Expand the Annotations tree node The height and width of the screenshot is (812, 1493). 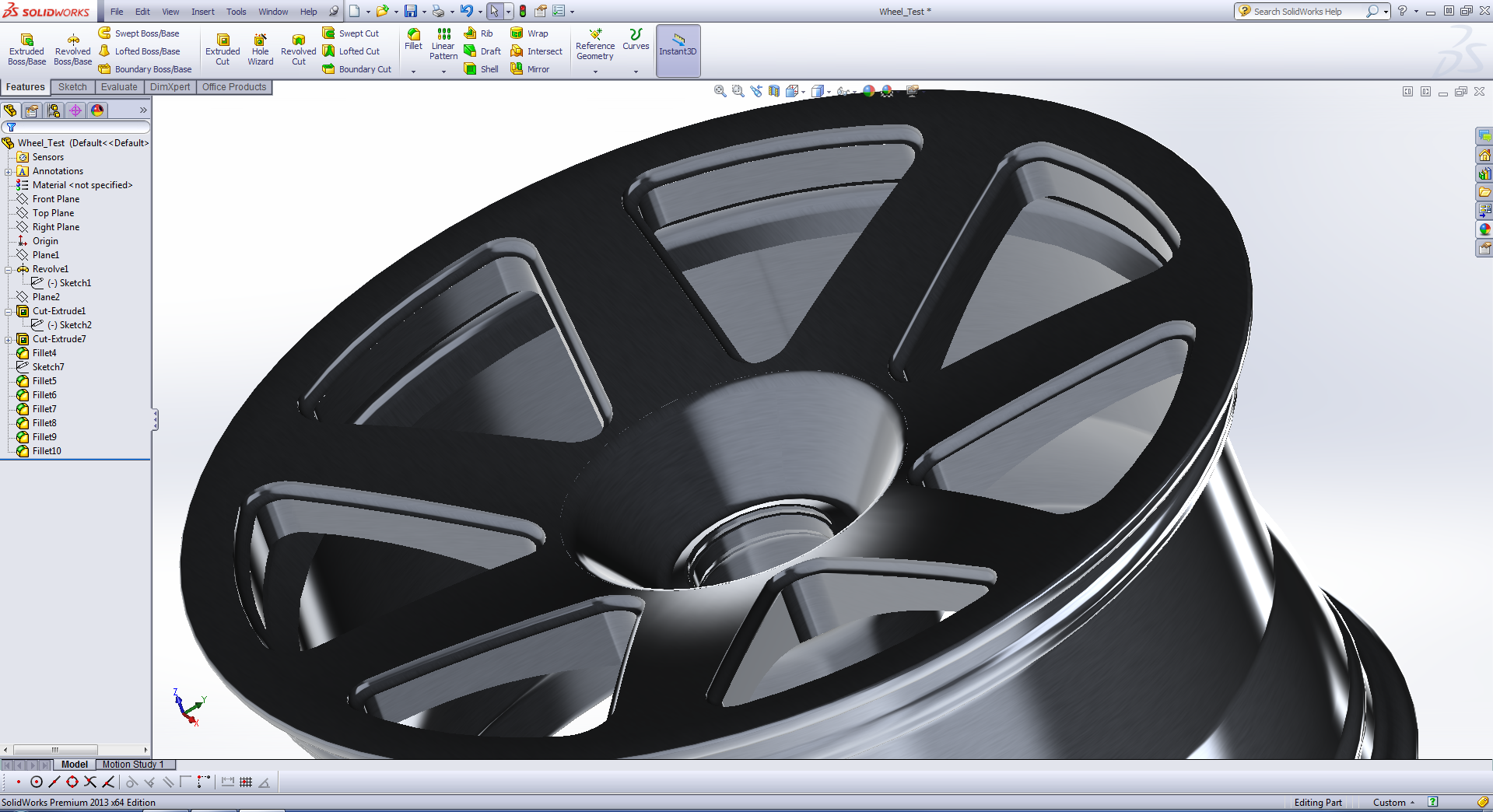9,171
